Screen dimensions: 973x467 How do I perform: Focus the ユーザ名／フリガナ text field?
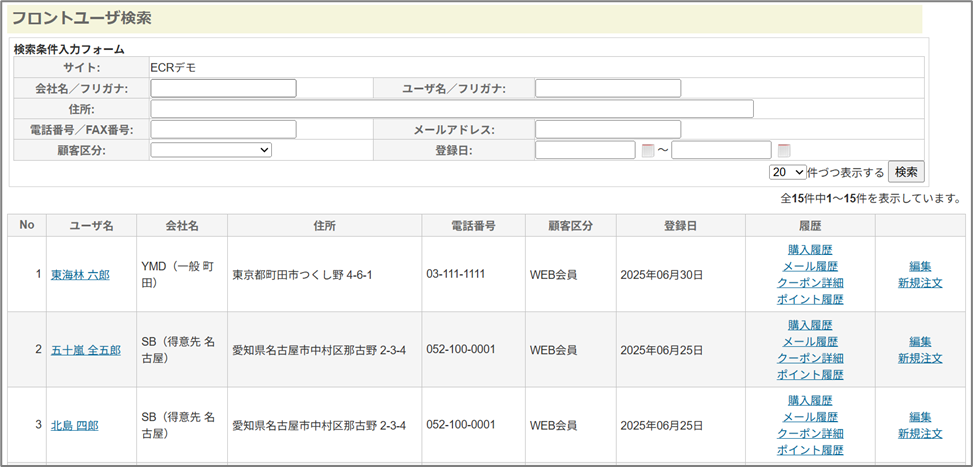607,88
